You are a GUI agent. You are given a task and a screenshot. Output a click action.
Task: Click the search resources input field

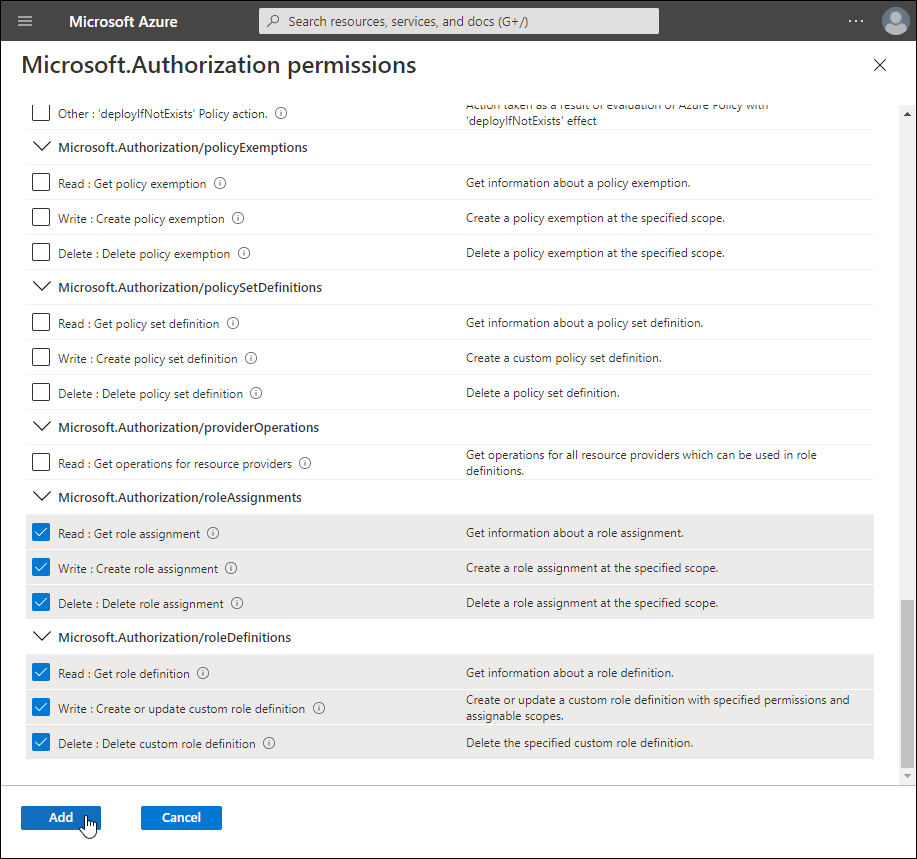pos(460,21)
